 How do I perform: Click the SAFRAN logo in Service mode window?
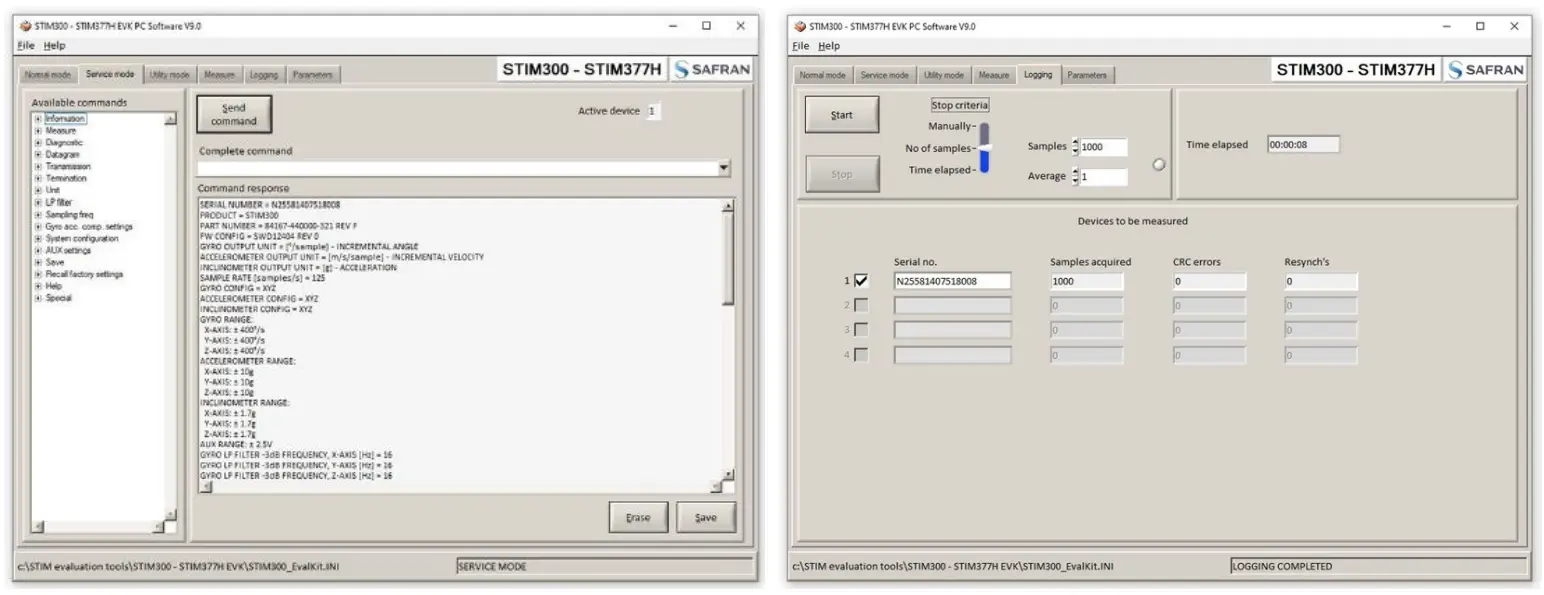pyautogui.click(x=712, y=70)
